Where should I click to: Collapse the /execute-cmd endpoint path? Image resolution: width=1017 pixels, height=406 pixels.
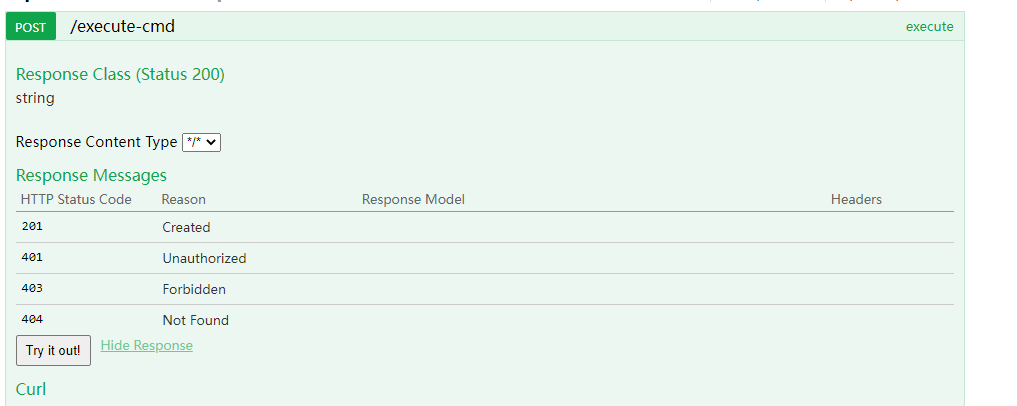122,27
